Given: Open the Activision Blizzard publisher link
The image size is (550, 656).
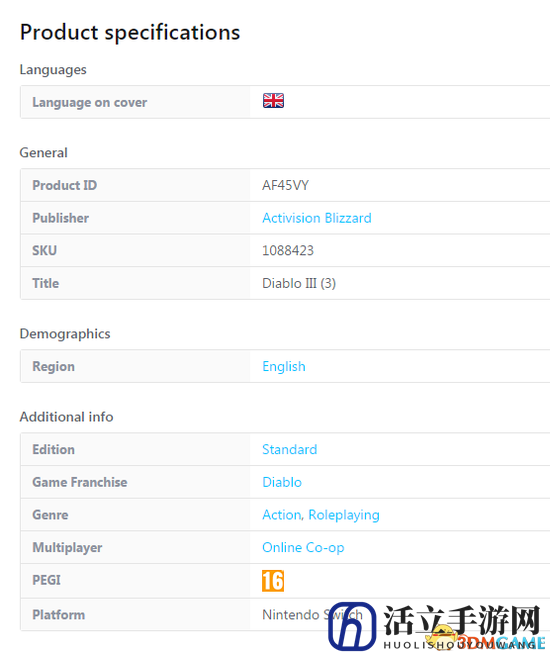Looking at the screenshot, I should point(317,218).
